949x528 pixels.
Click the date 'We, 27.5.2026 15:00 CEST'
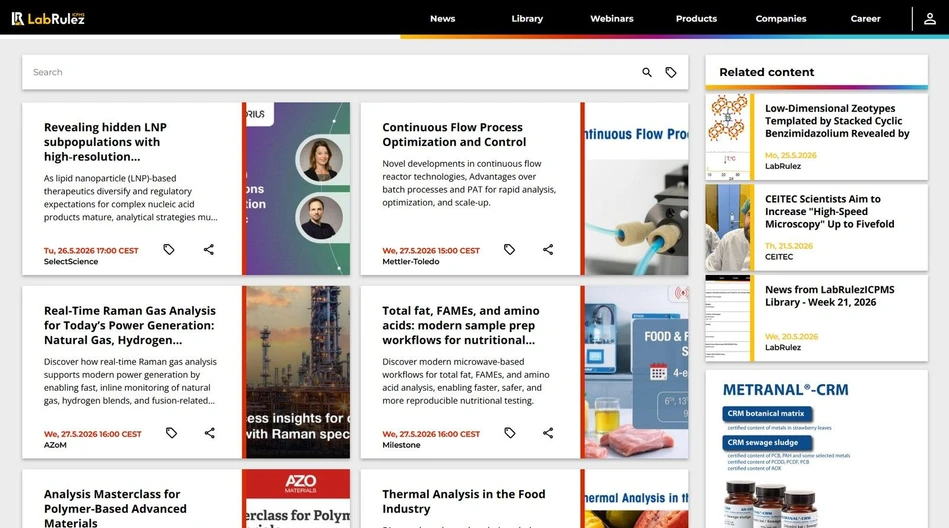click(431, 251)
